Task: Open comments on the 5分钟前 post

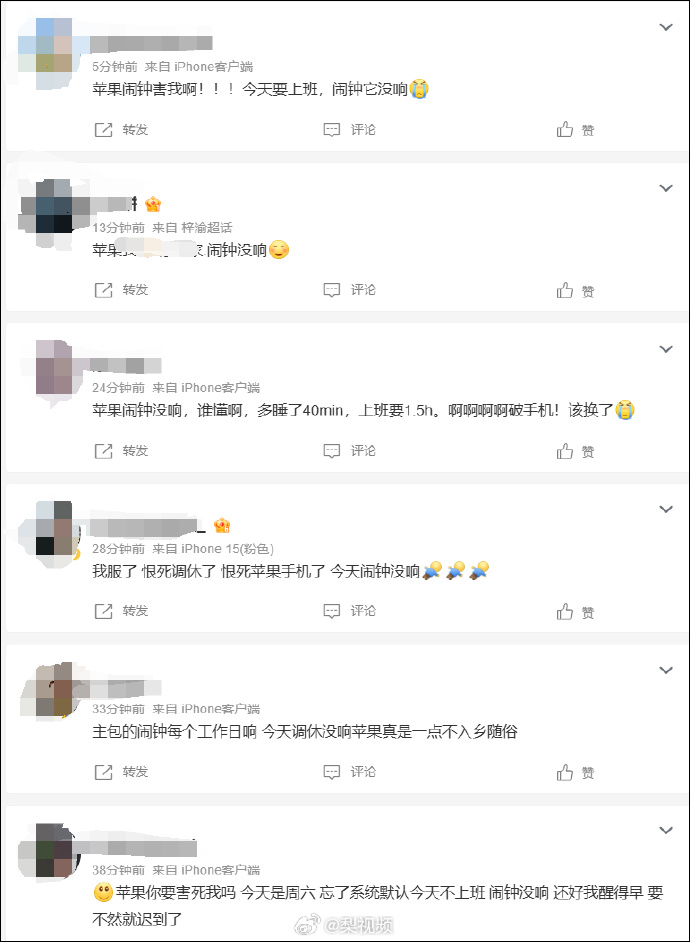Action: point(350,129)
